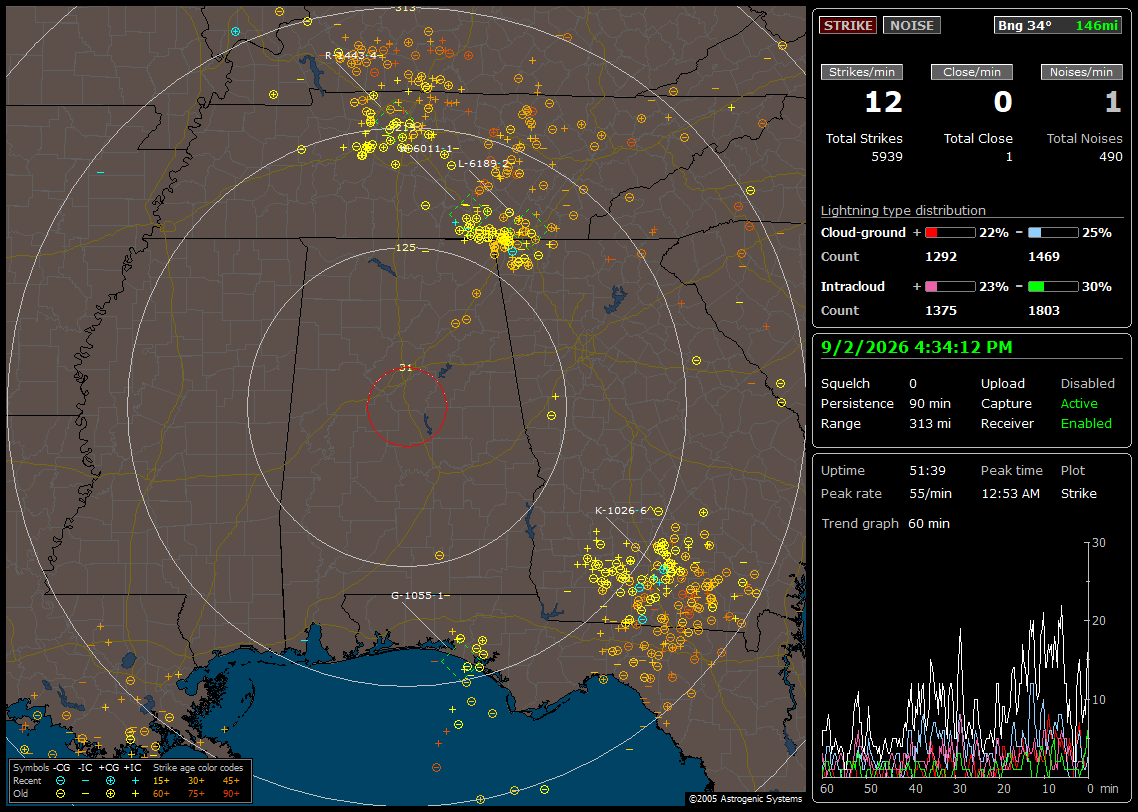Click the blue negative cloud-ground bar
This screenshot has width=1138, height=812.
click(1053, 233)
